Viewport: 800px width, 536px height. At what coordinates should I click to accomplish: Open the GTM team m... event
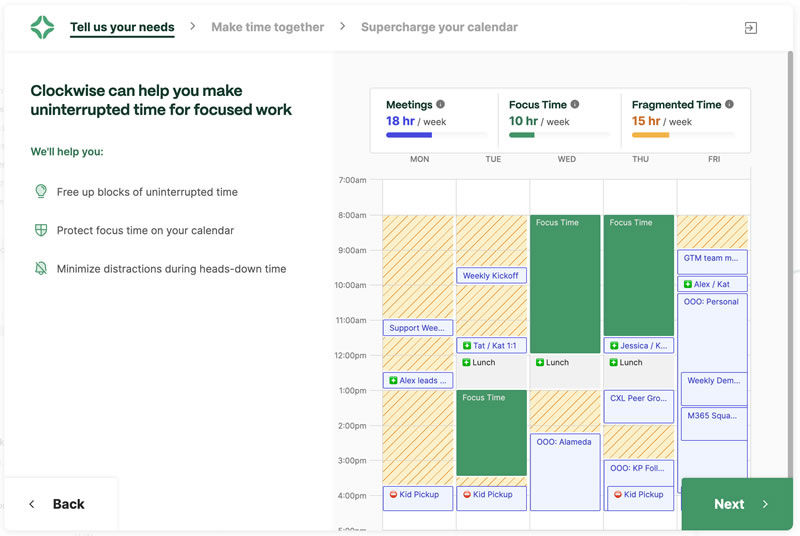point(712,262)
